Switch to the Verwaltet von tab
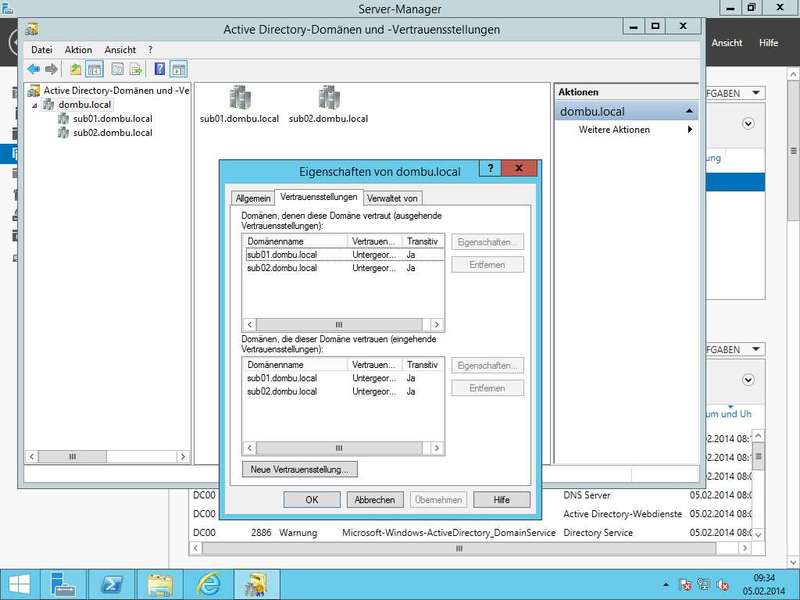800x600 pixels. pyautogui.click(x=393, y=198)
